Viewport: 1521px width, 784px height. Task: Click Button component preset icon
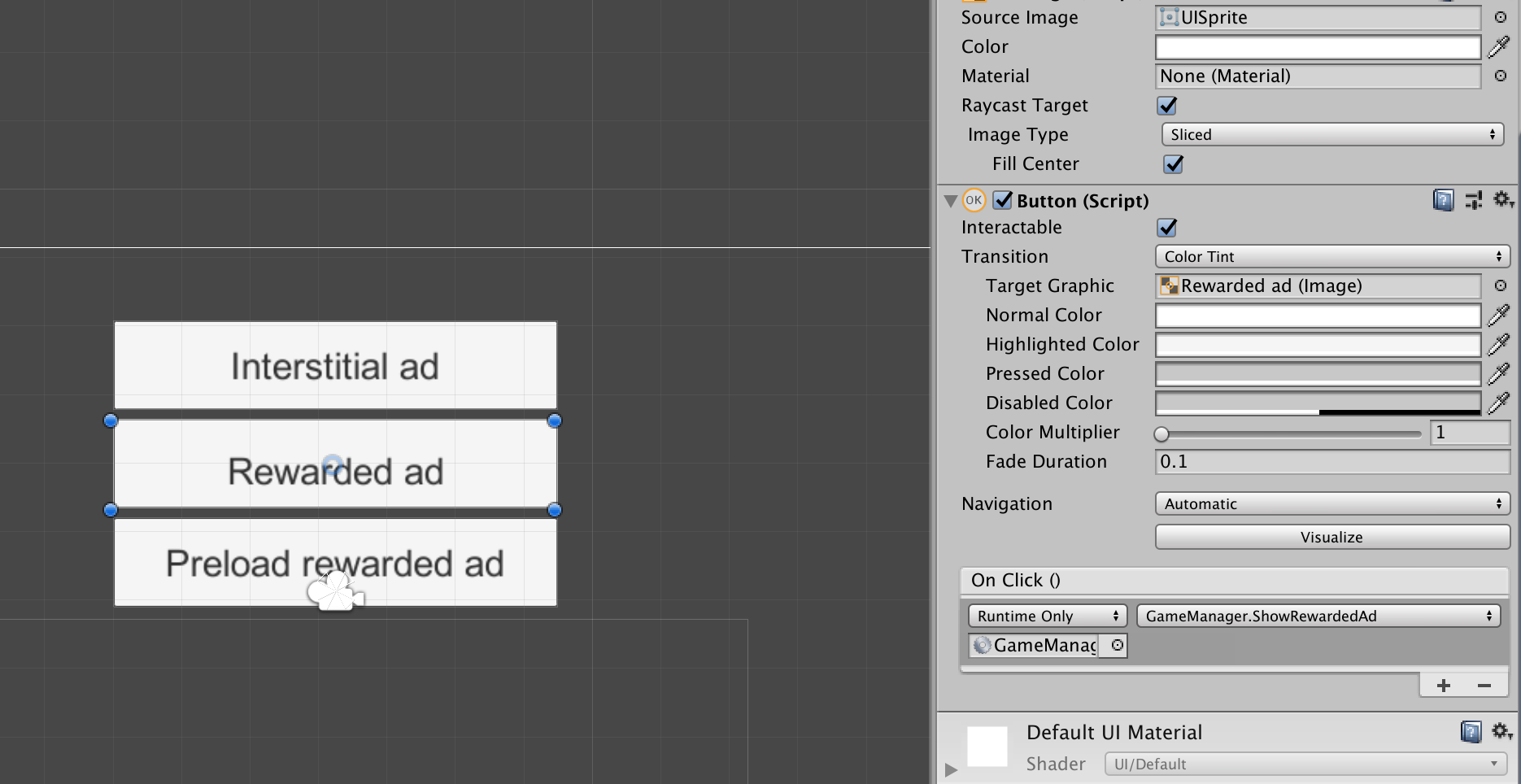coord(1473,200)
